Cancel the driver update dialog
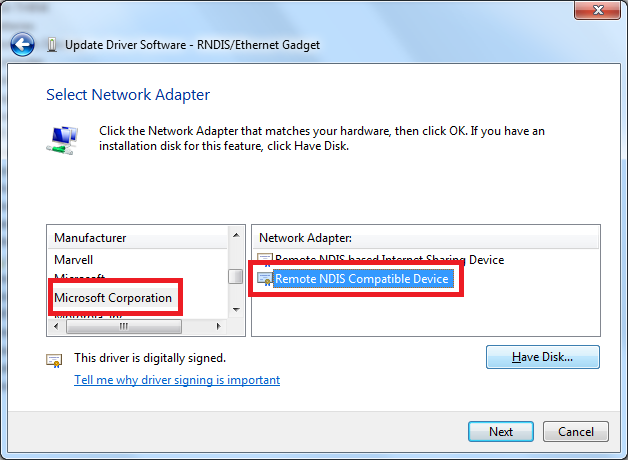The image size is (628, 460). tap(576, 432)
